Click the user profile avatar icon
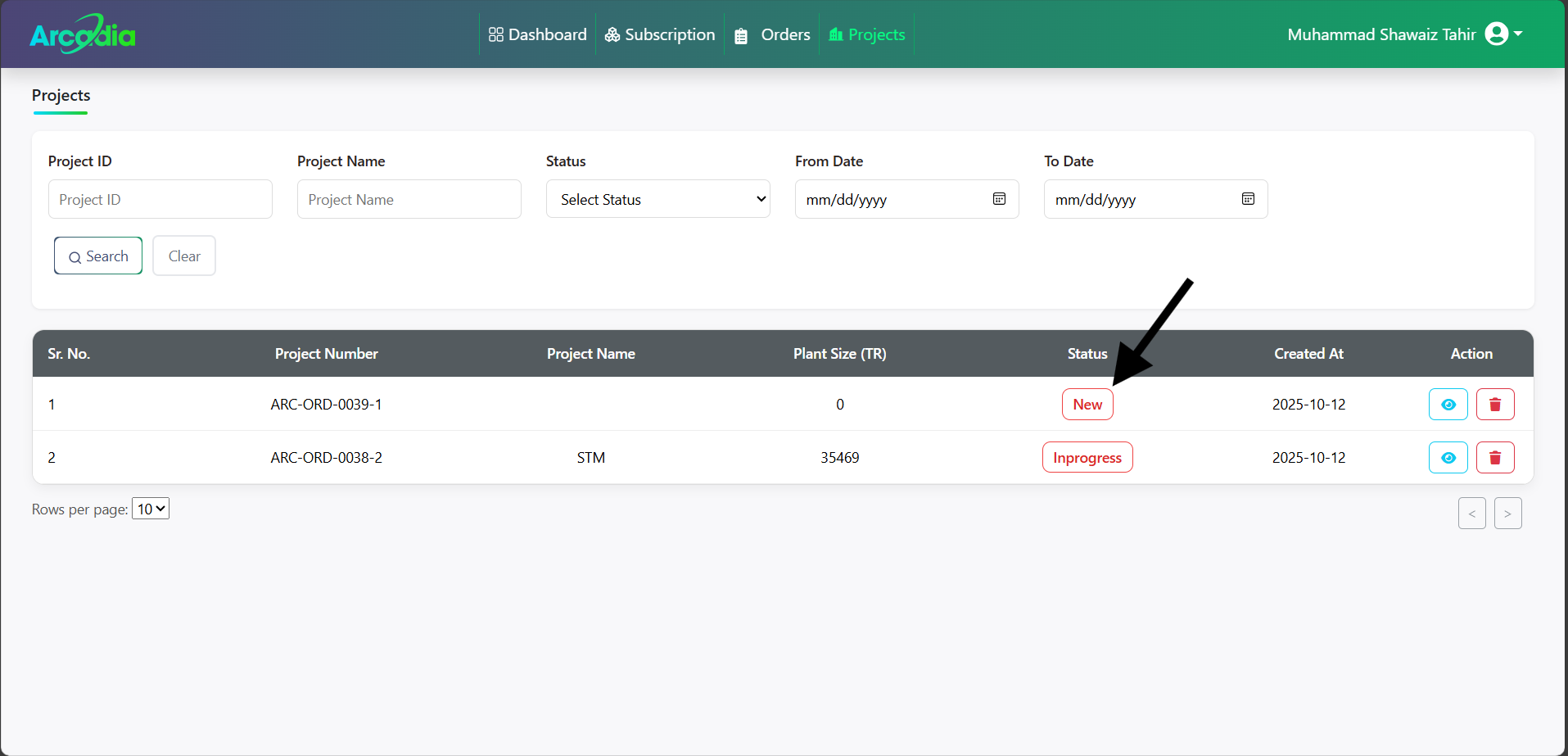The image size is (1568, 756). tap(1496, 34)
